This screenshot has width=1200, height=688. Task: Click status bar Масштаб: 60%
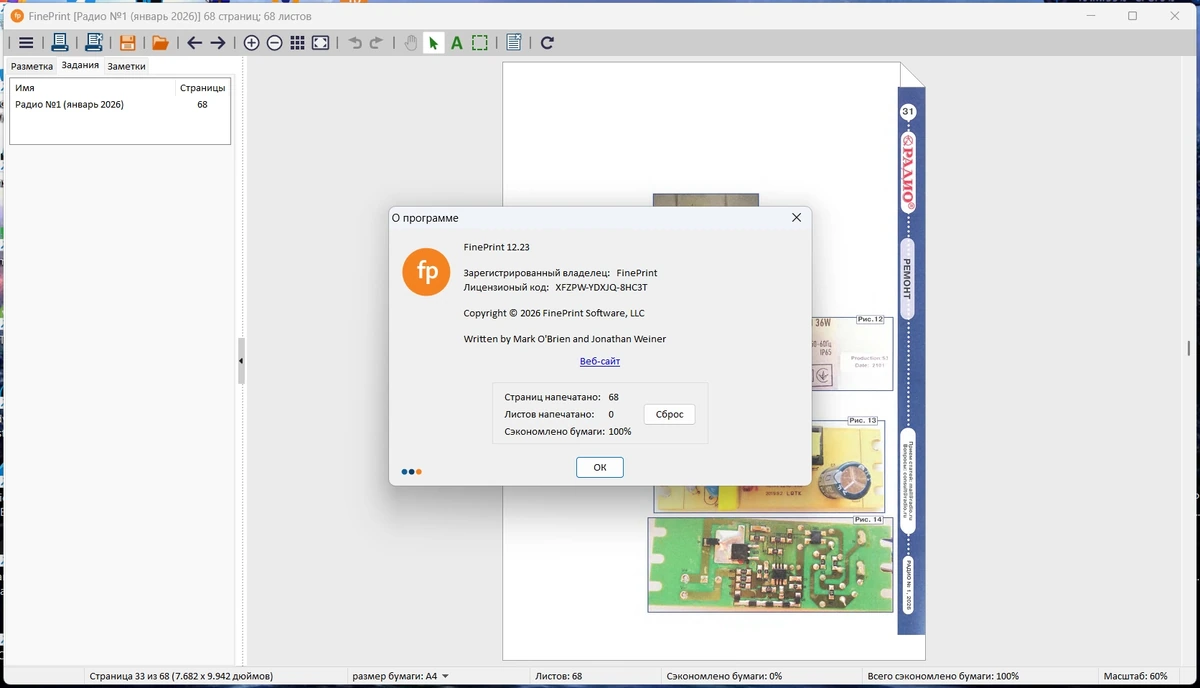tap(1135, 676)
